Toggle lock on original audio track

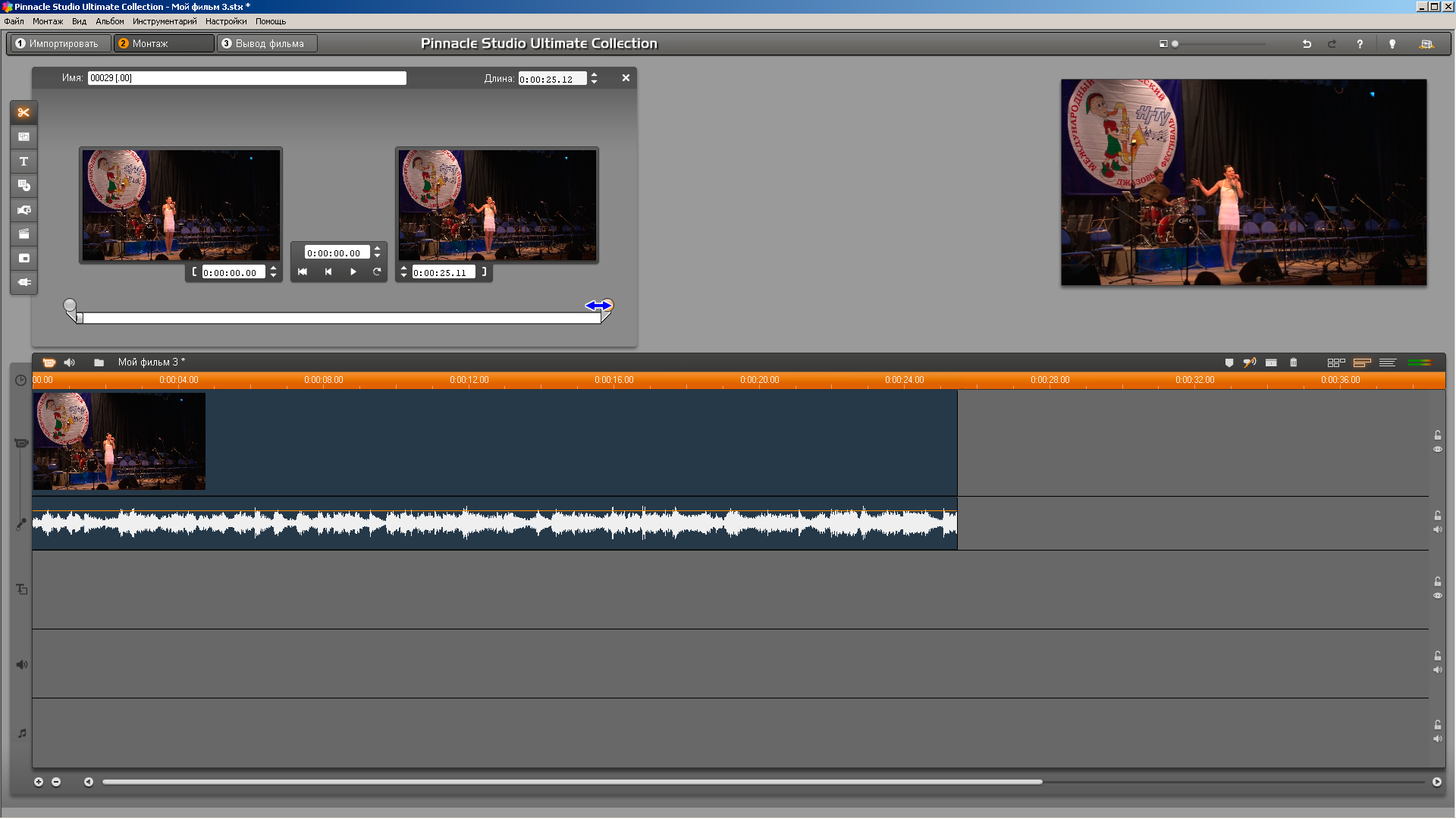[x=1437, y=516]
